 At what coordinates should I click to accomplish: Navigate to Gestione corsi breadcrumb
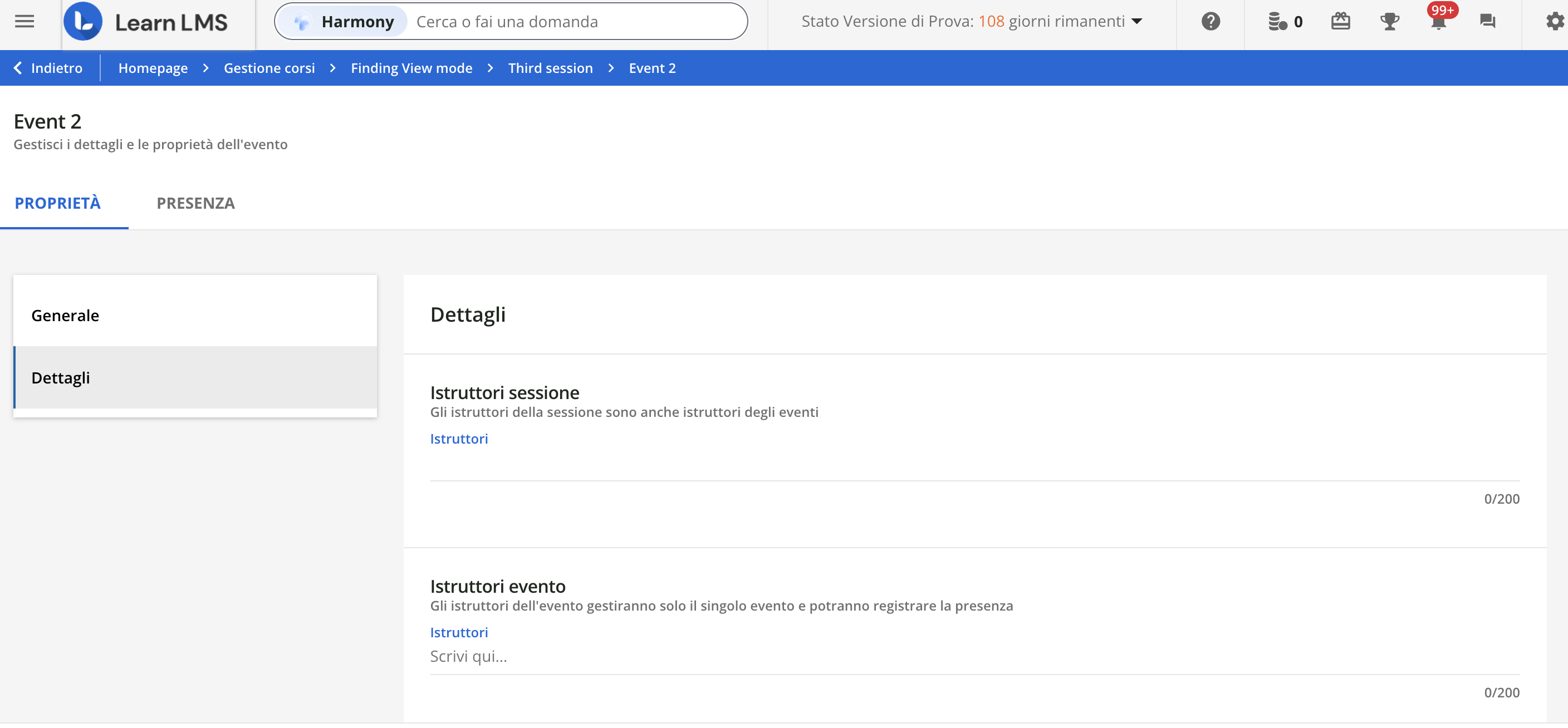269,68
